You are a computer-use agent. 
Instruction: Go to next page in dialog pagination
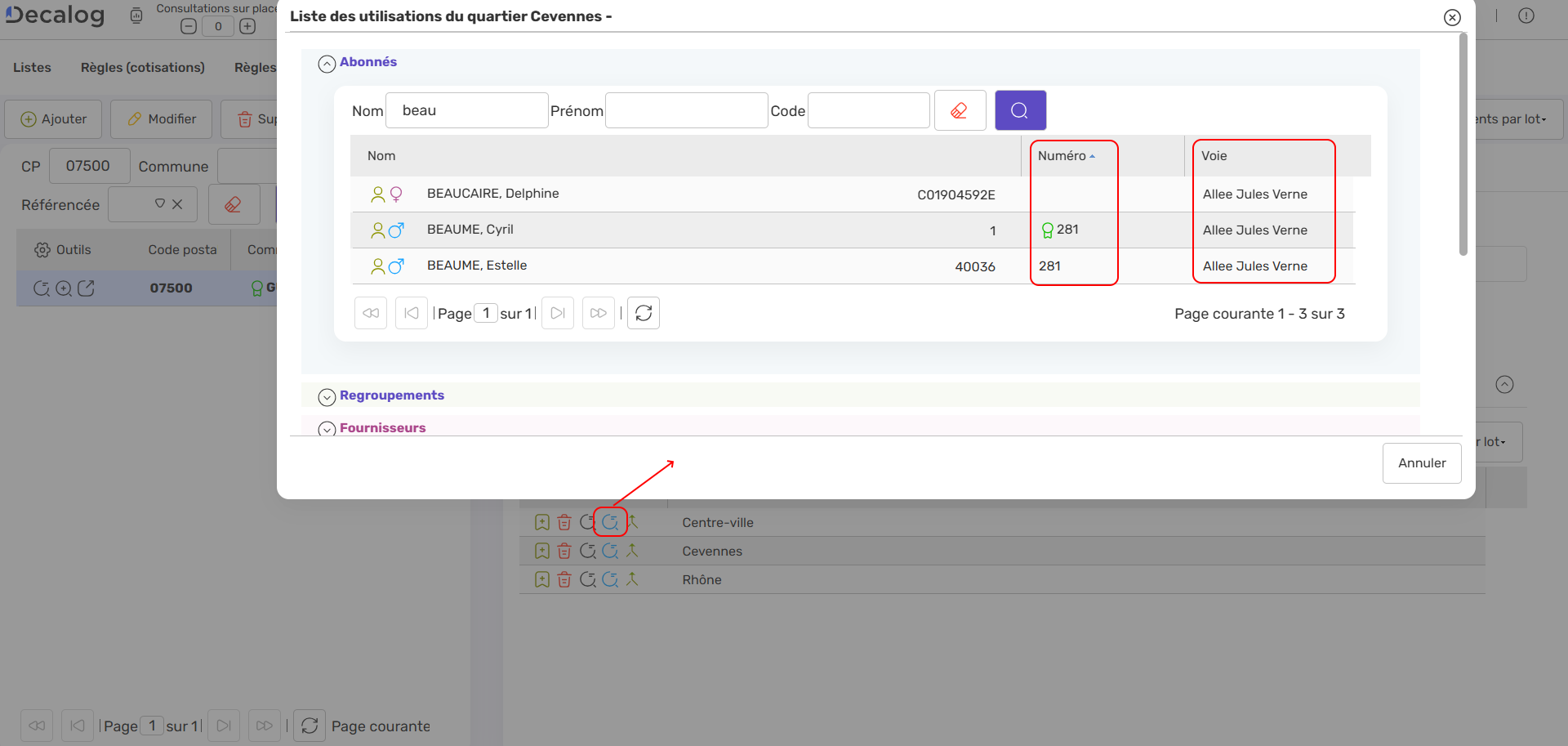[x=558, y=313]
